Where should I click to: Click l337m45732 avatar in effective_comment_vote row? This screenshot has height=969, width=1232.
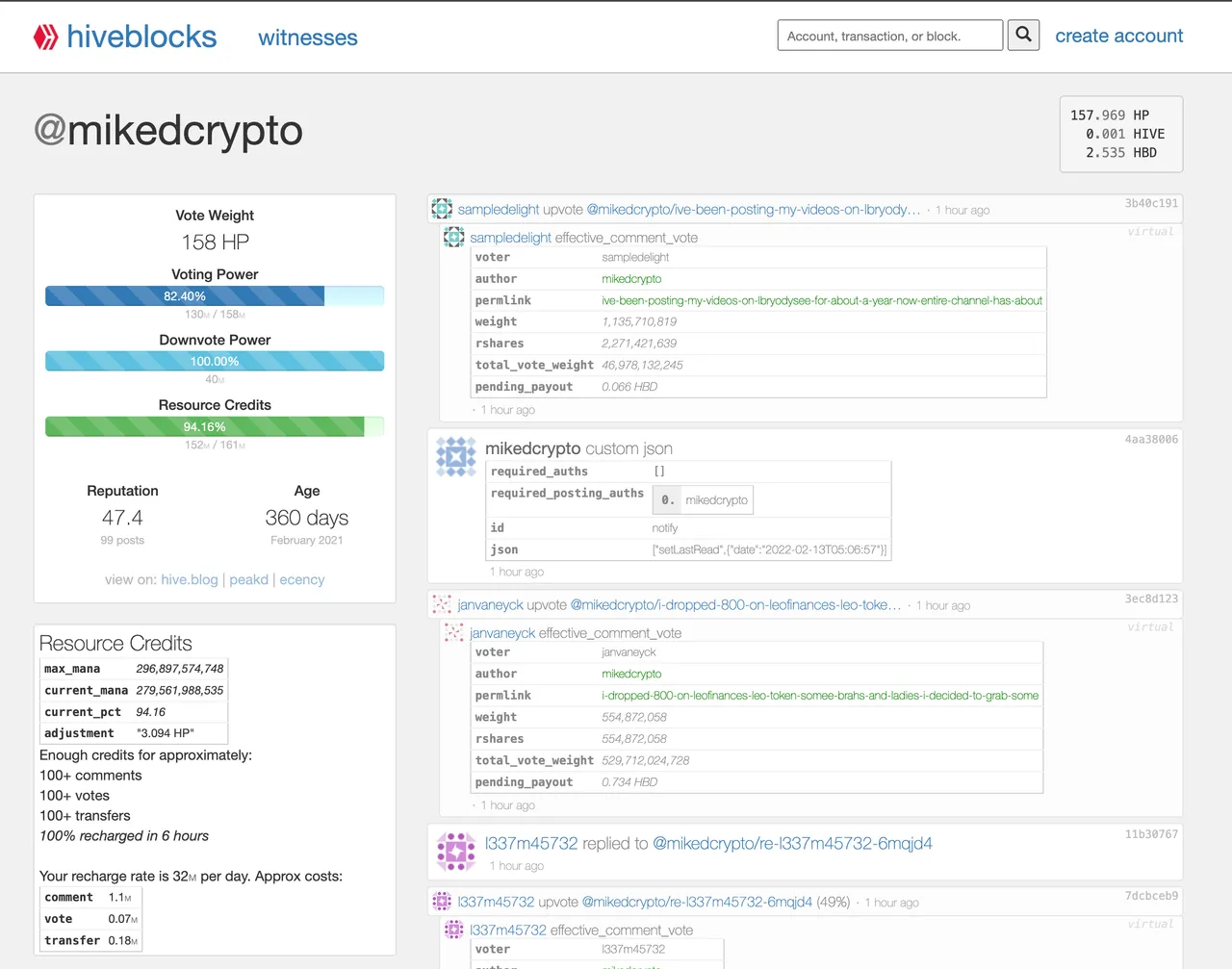tap(453, 930)
